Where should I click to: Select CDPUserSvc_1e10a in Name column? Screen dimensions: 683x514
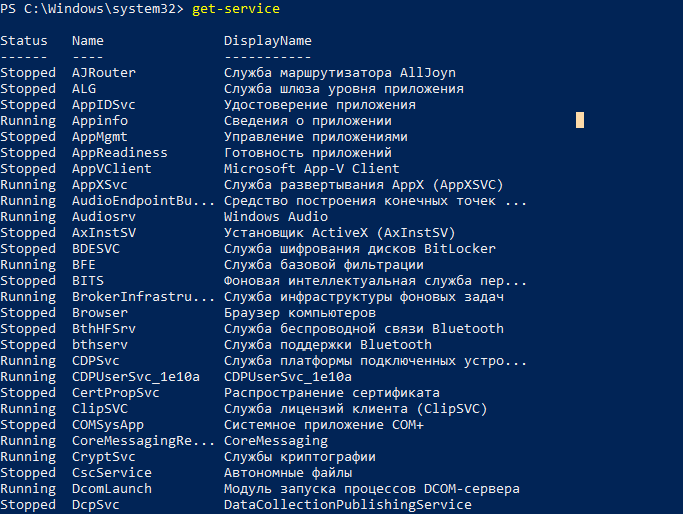135,377
